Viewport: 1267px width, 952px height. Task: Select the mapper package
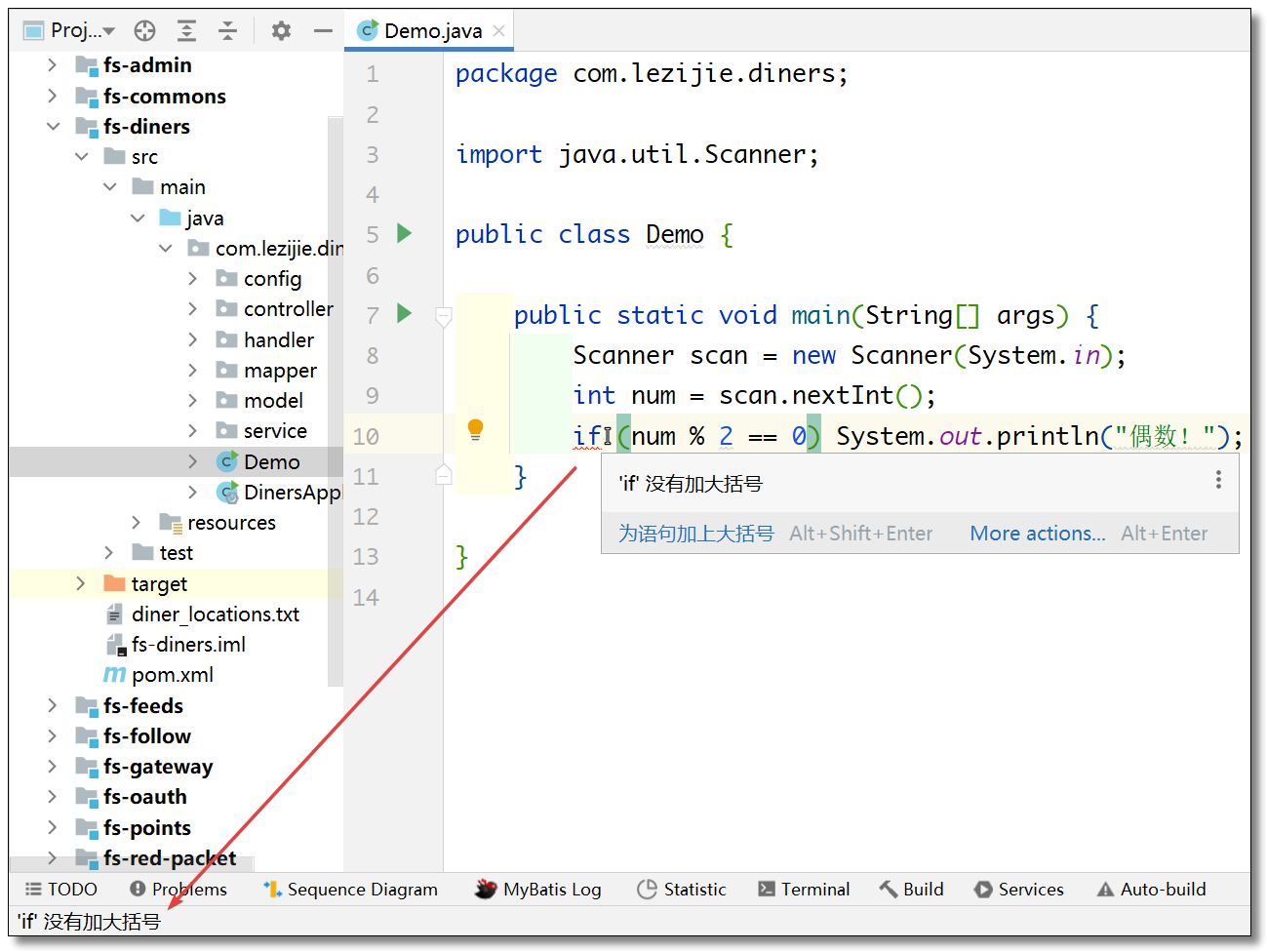280,370
